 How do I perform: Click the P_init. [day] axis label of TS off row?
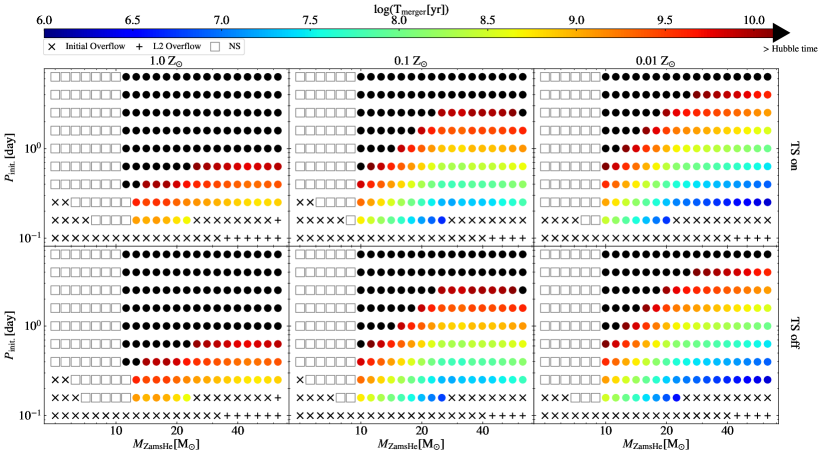tap(9, 334)
